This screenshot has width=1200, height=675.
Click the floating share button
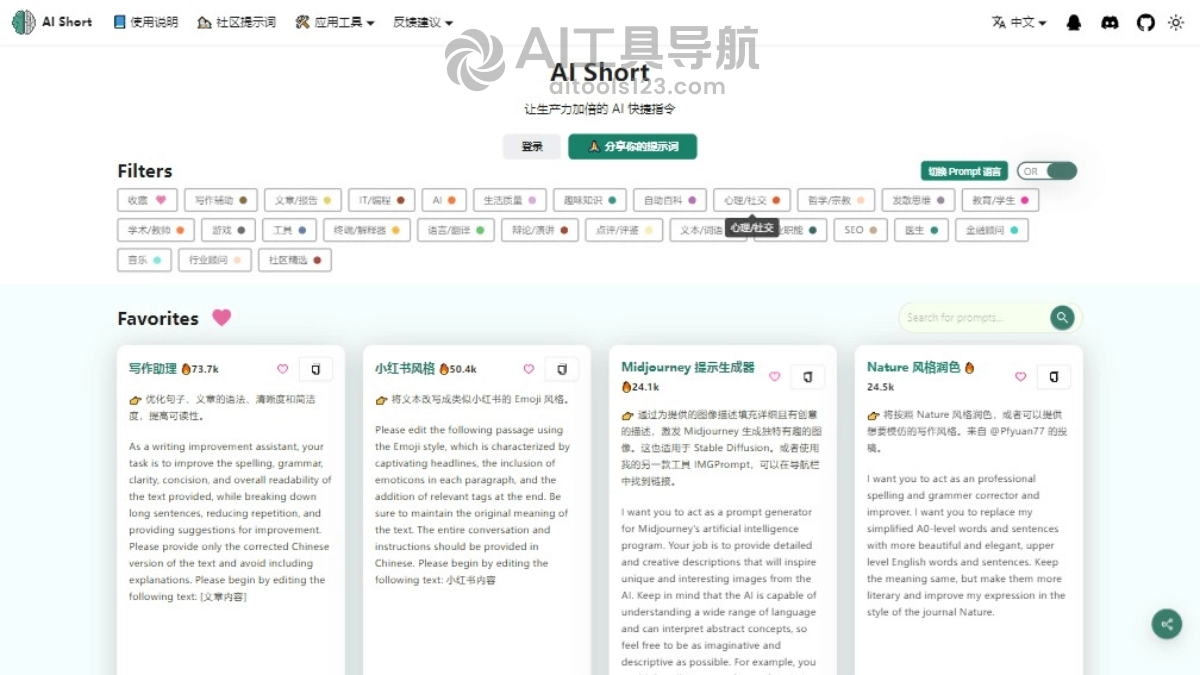[x=1166, y=624]
